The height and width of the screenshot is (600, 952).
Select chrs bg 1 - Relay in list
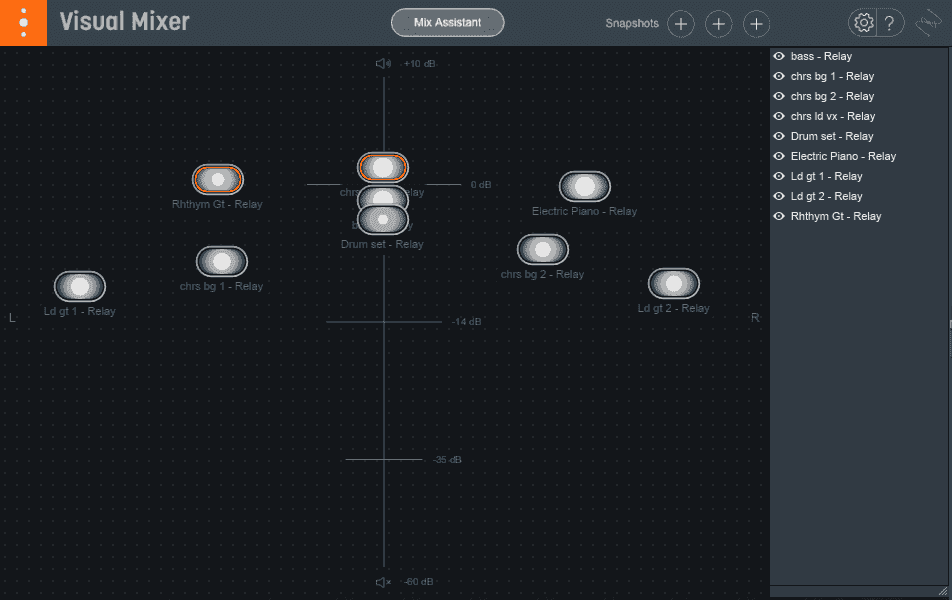coord(832,76)
